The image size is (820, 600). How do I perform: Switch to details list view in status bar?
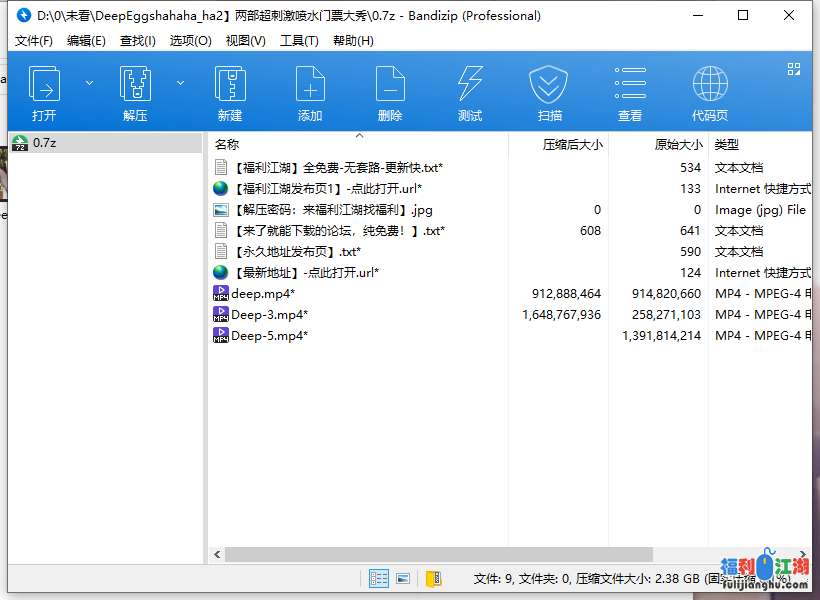(379, 578)
